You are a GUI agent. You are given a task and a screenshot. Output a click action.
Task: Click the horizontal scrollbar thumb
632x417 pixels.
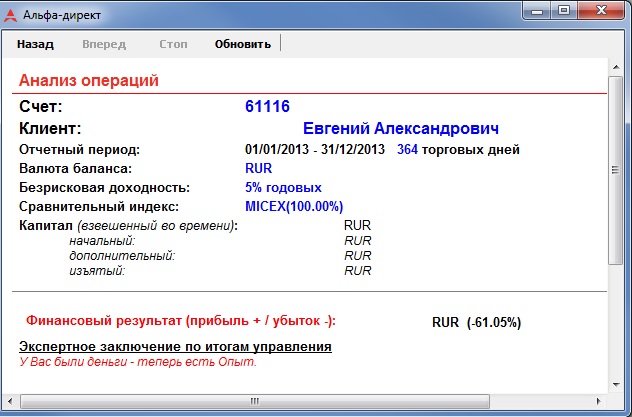255,401
